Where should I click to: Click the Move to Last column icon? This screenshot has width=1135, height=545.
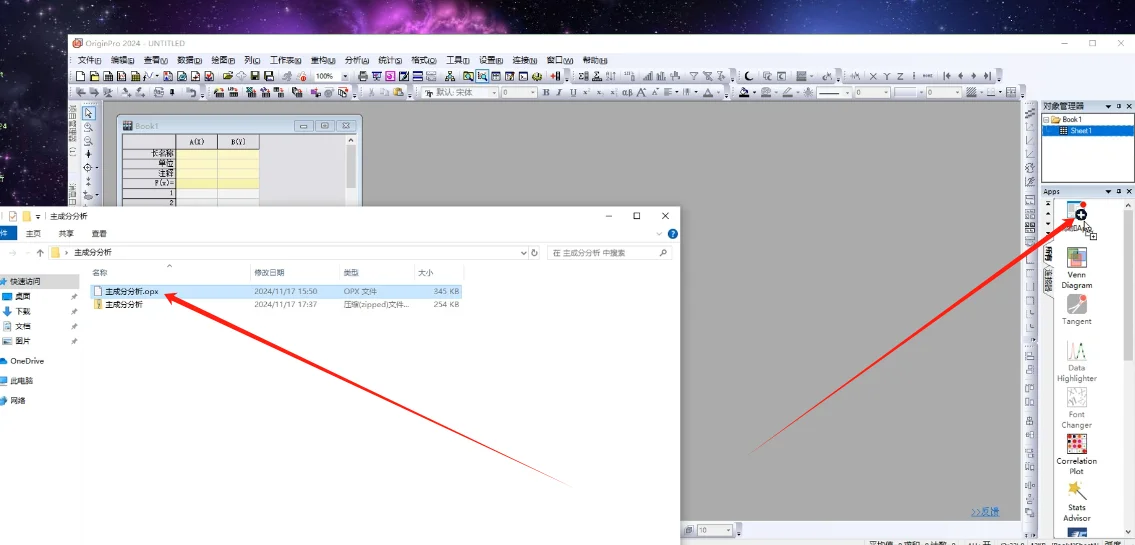click(987, 76)
